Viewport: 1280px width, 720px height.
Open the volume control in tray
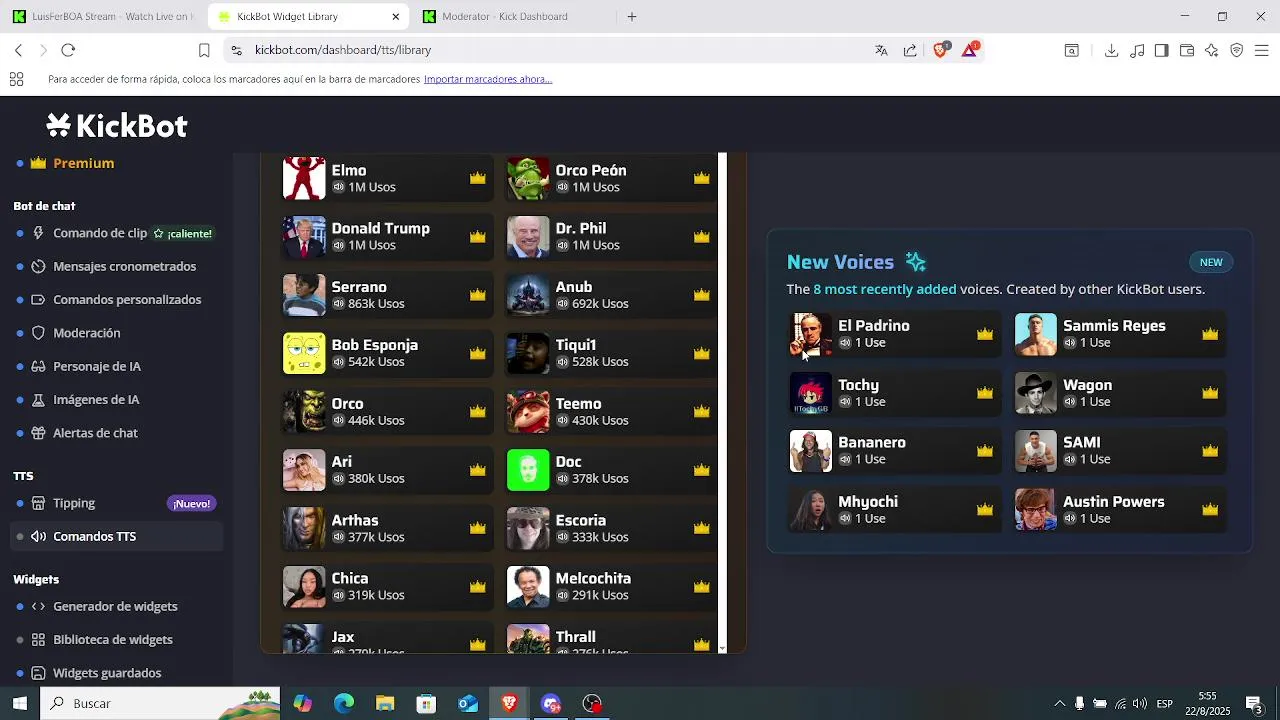1140,704
